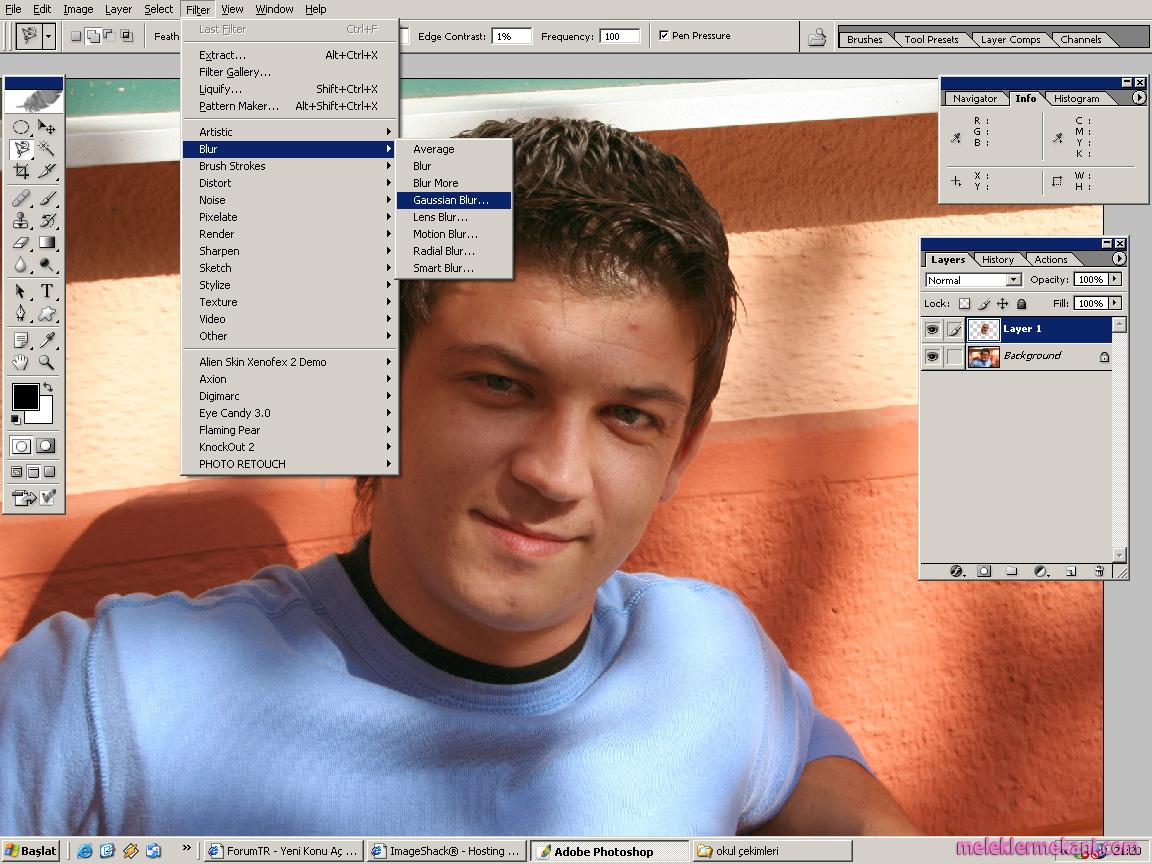1152x864 pixels.
Task: Select the Crop tool
Action: coord(21,171)
